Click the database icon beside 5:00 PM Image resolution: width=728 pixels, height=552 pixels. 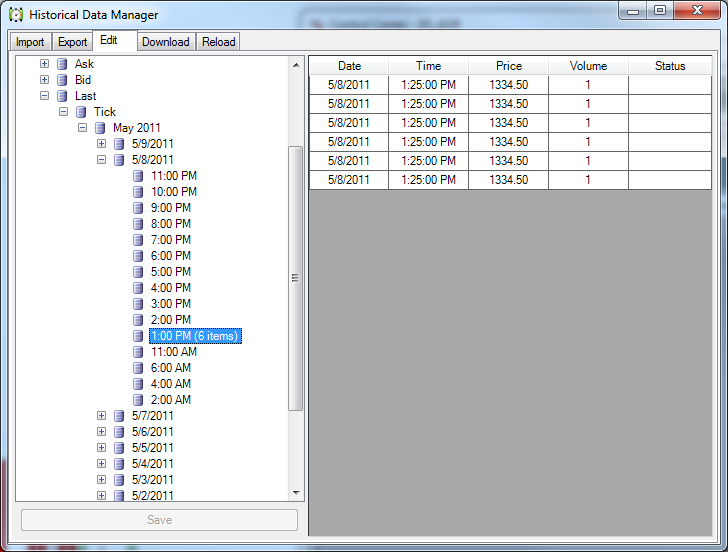pyautogui.click(x=138, y=272)
